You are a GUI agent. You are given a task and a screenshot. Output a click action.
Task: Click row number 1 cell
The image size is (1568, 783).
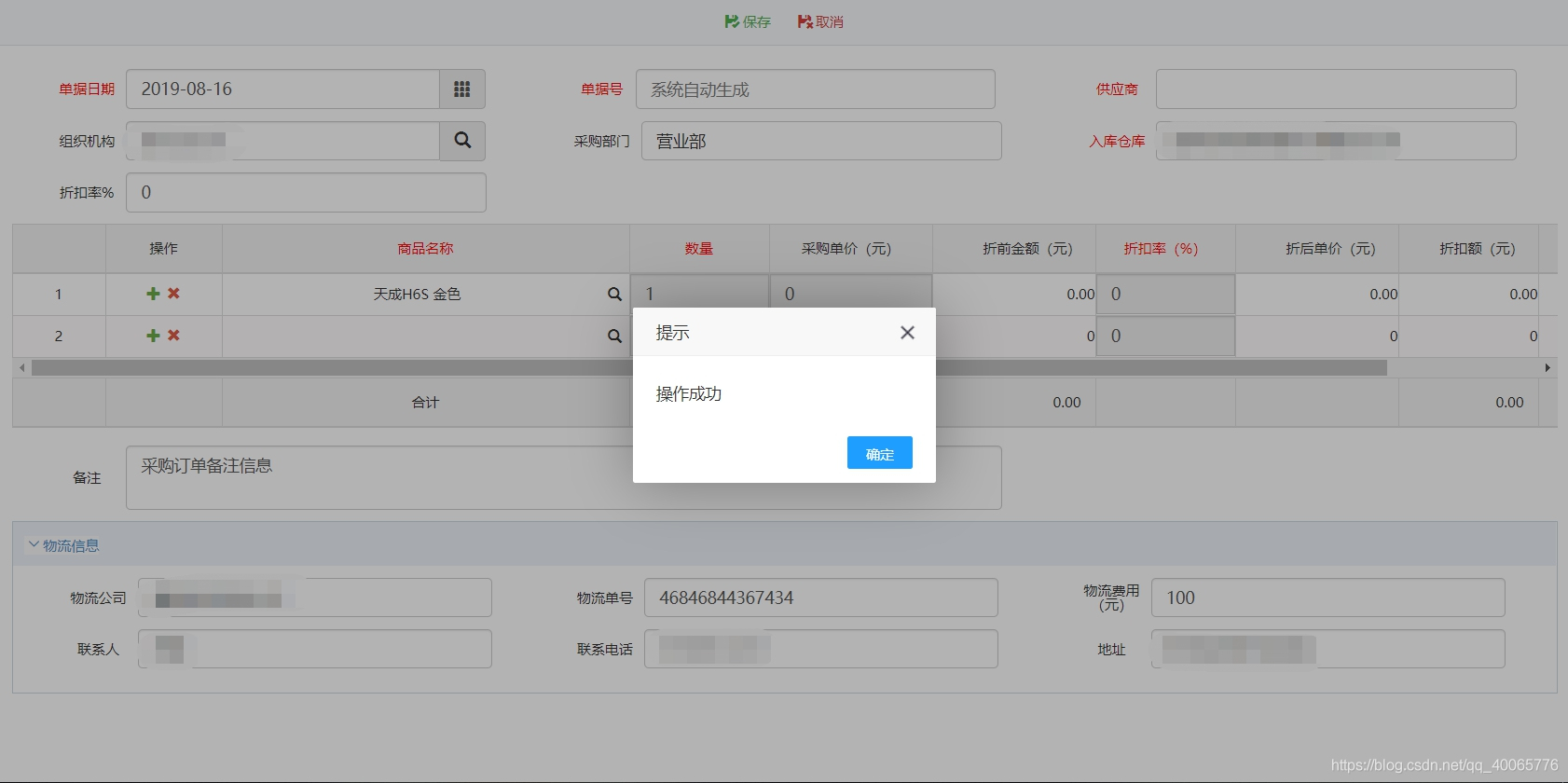tap(59, 294)
